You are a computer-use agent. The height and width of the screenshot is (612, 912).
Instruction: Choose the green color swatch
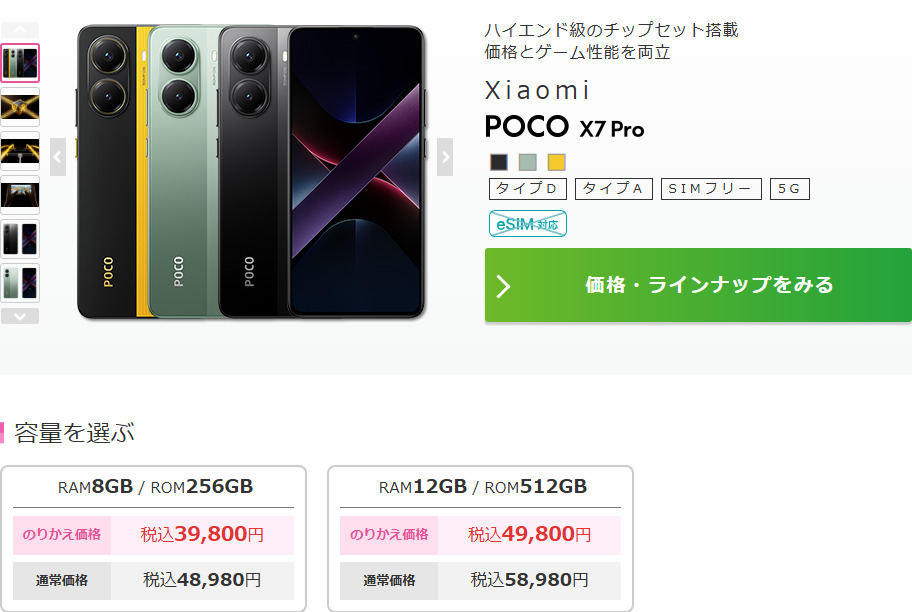click(x=528, y=162)
